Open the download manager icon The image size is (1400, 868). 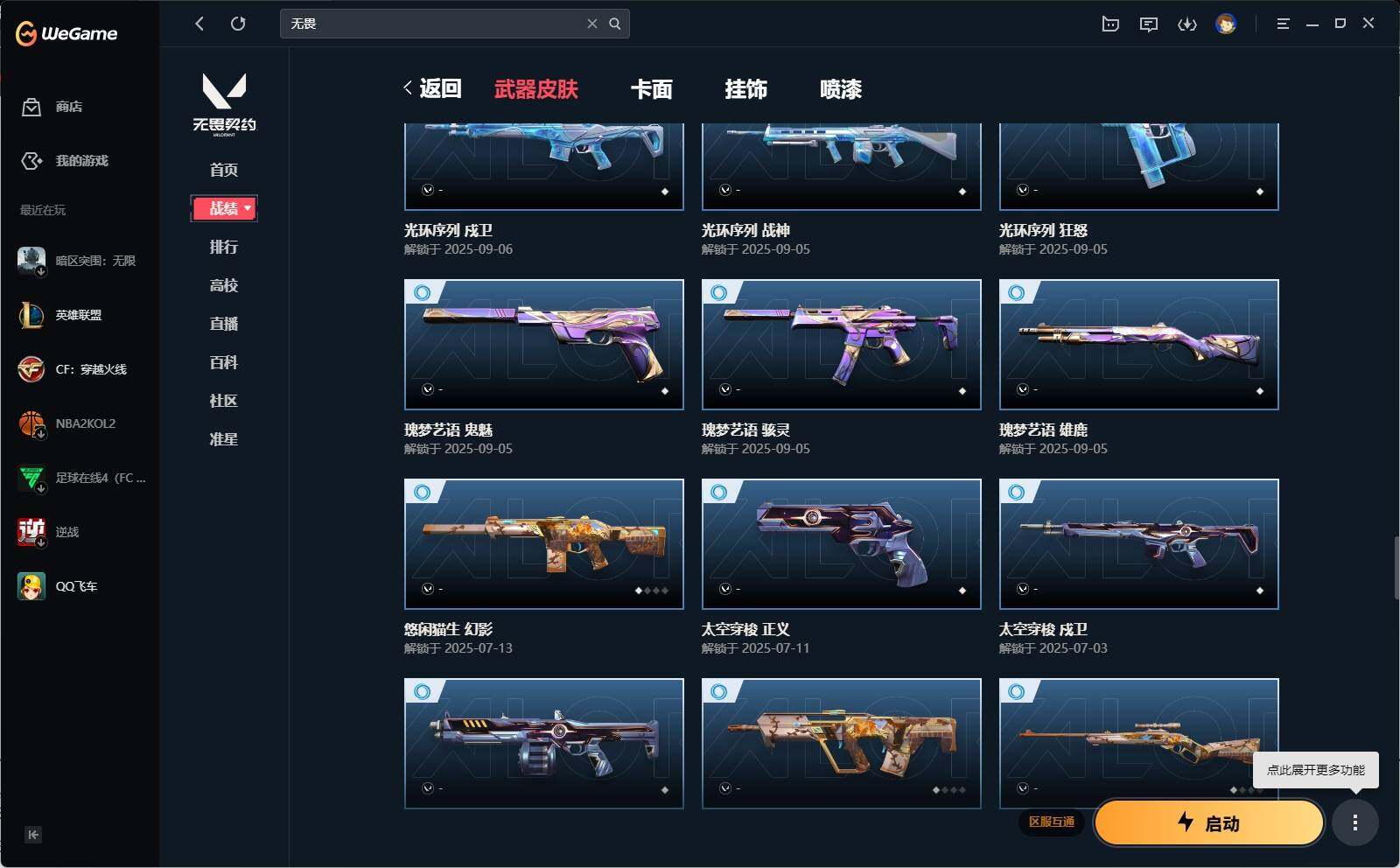coord(1187,24)
